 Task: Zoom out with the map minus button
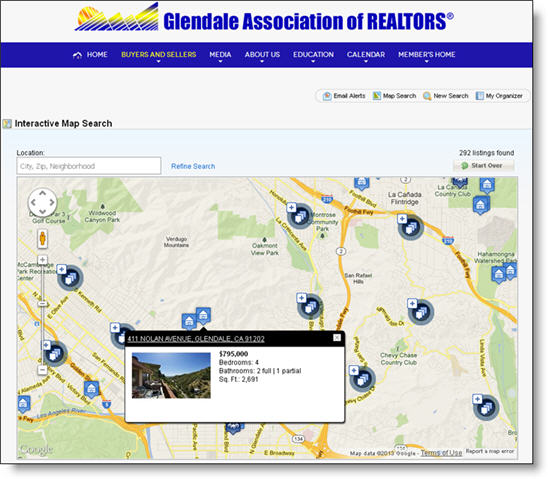(x=42, y=370)
